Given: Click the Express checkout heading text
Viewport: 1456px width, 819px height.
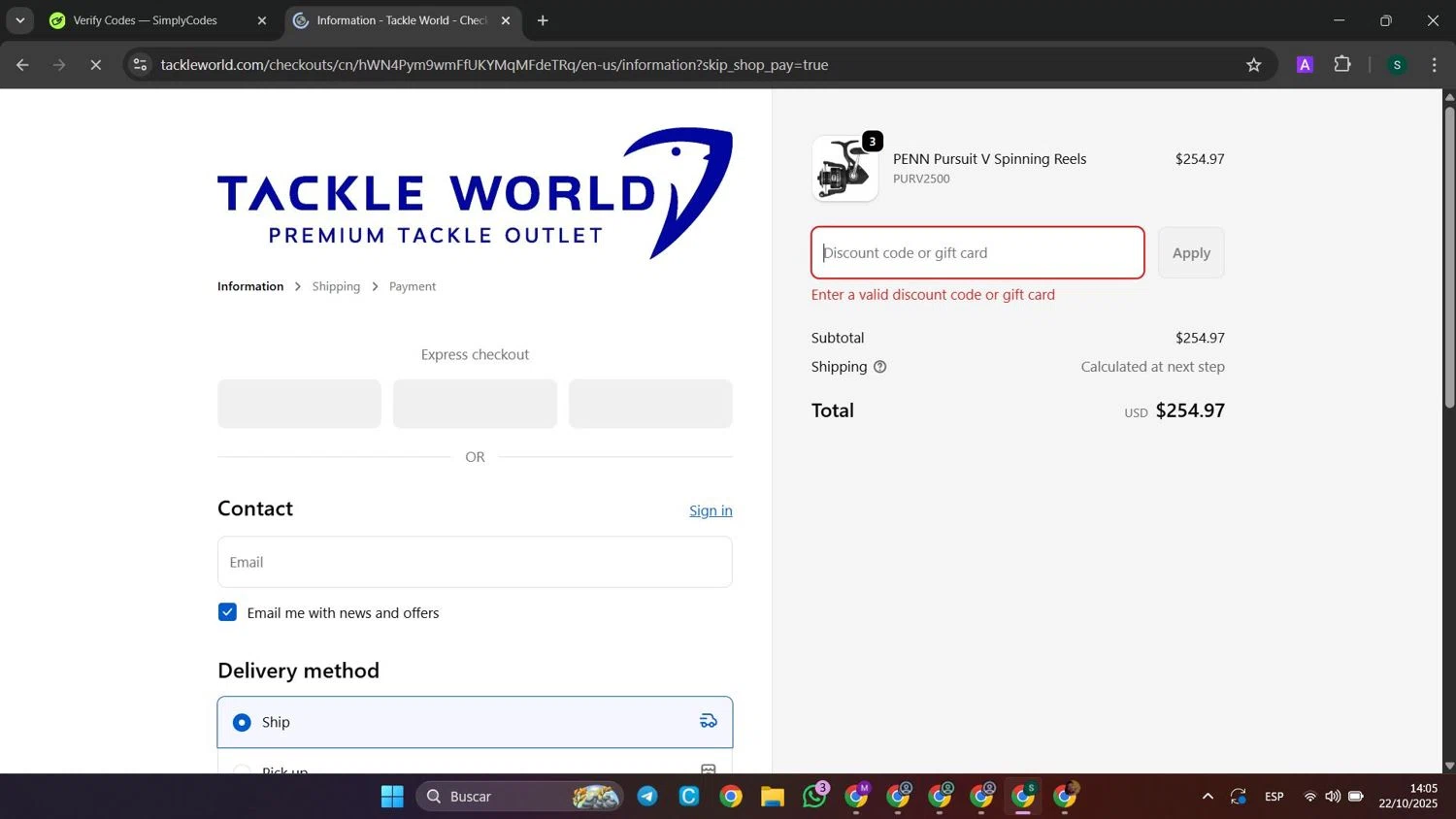Looking at the screenshot, I should click(x=475, y=355).
